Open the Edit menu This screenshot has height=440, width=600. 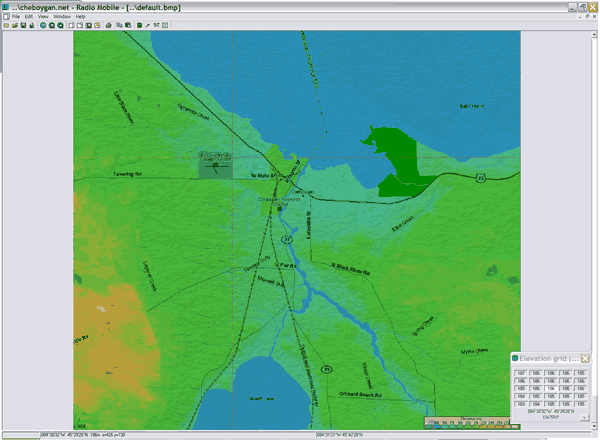point(29,17)
